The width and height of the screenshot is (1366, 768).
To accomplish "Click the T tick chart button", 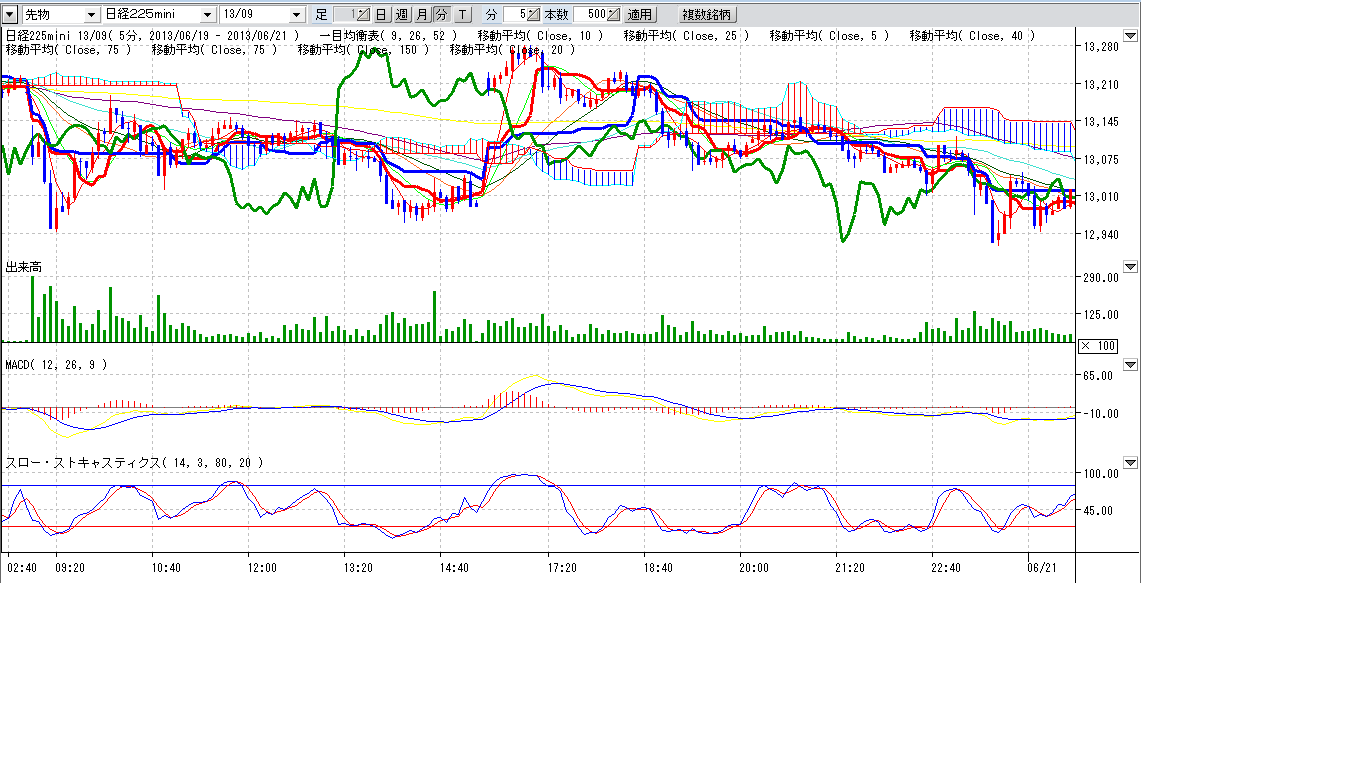I will (x=462, y=15).
